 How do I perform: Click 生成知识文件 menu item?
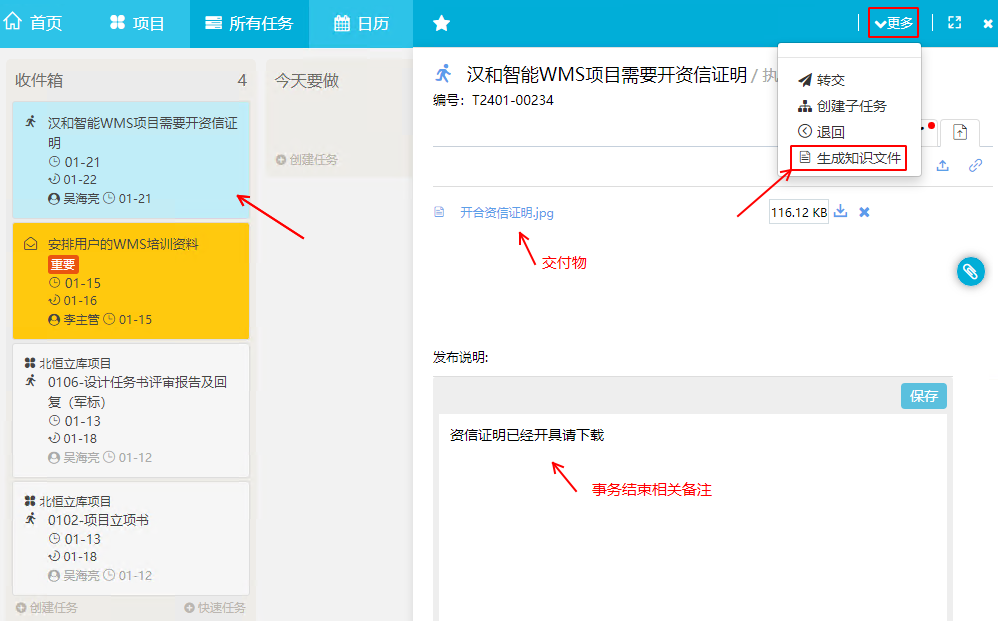tap(858, 158)
